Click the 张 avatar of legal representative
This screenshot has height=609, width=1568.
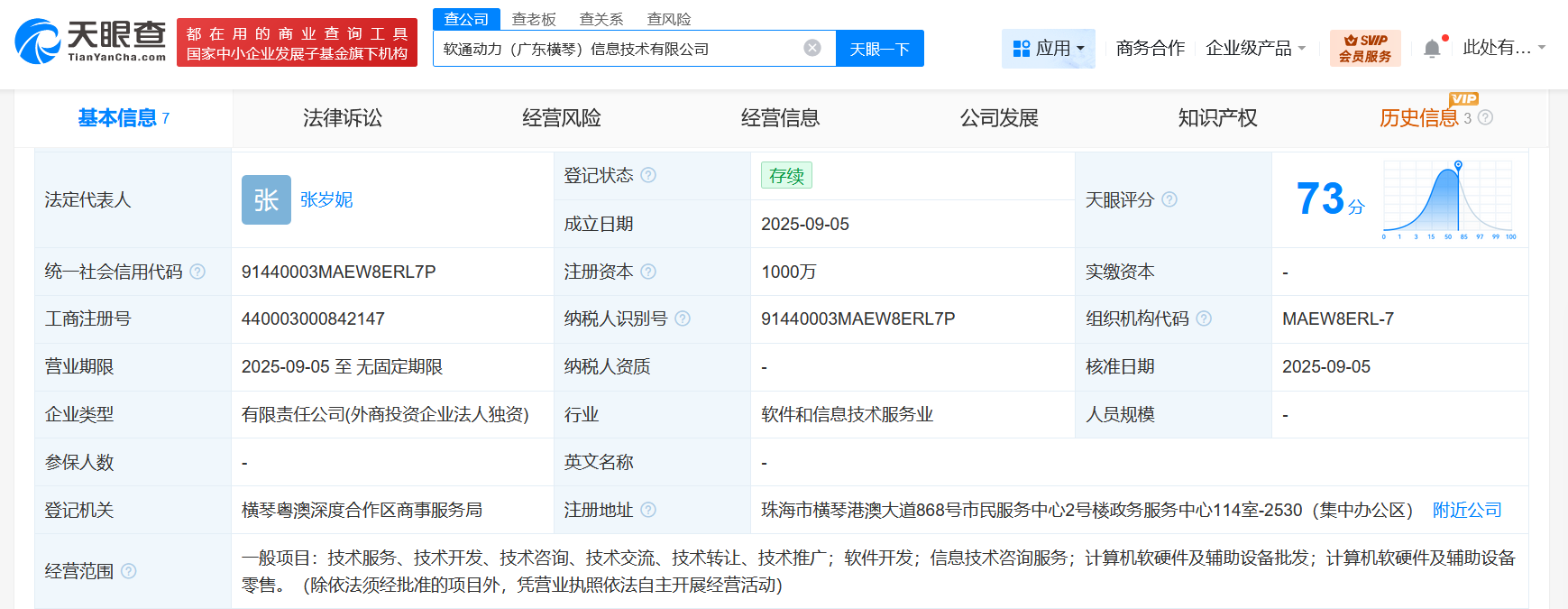266,199
